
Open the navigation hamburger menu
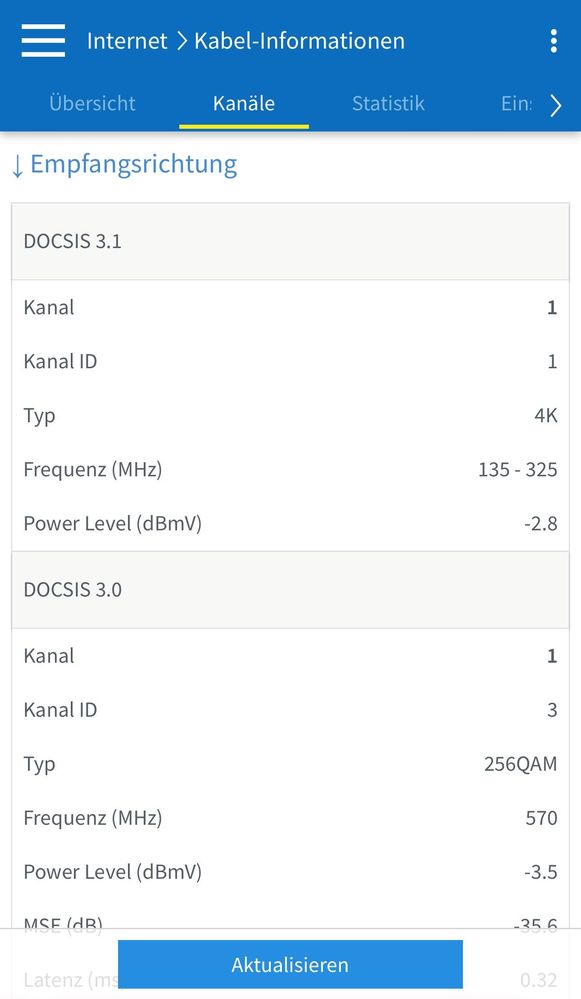coord(42,40)
